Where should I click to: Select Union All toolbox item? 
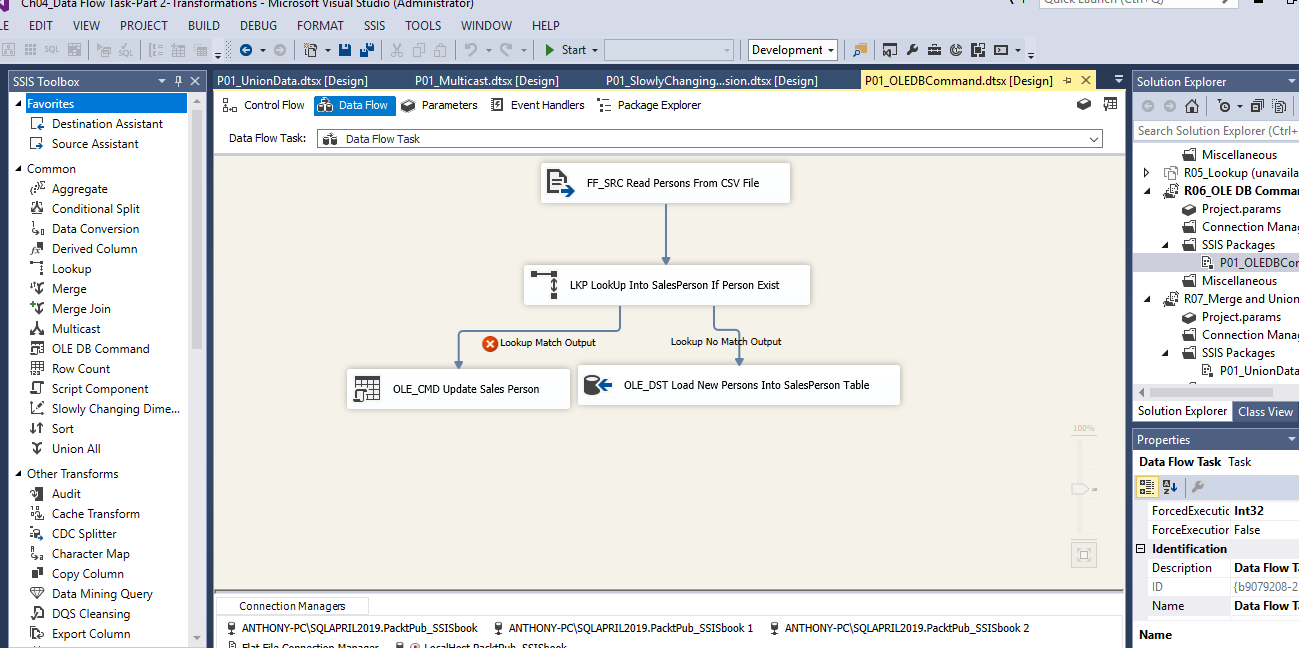pos(76,449)
